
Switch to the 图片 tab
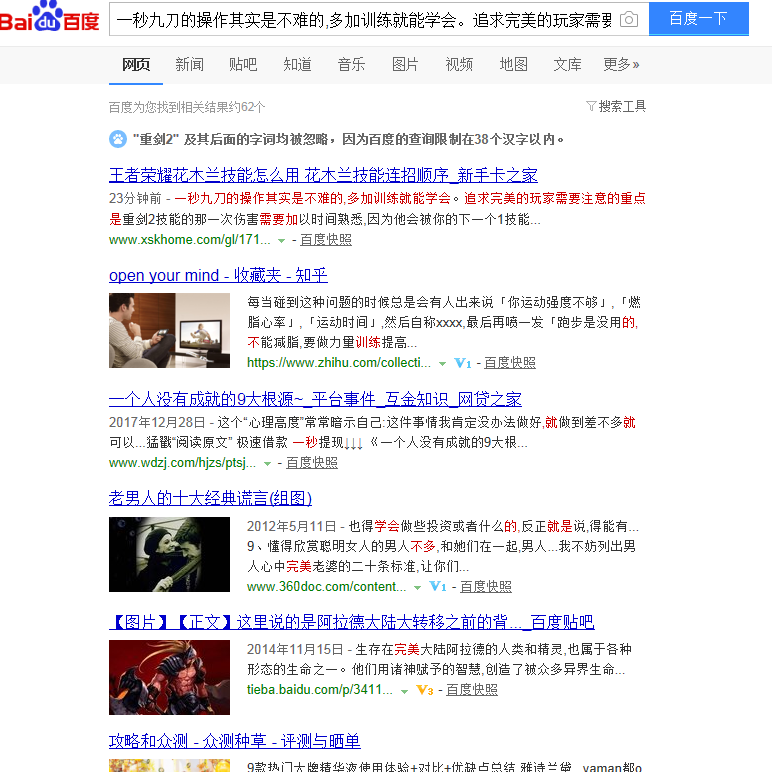[x=405, y=64]
